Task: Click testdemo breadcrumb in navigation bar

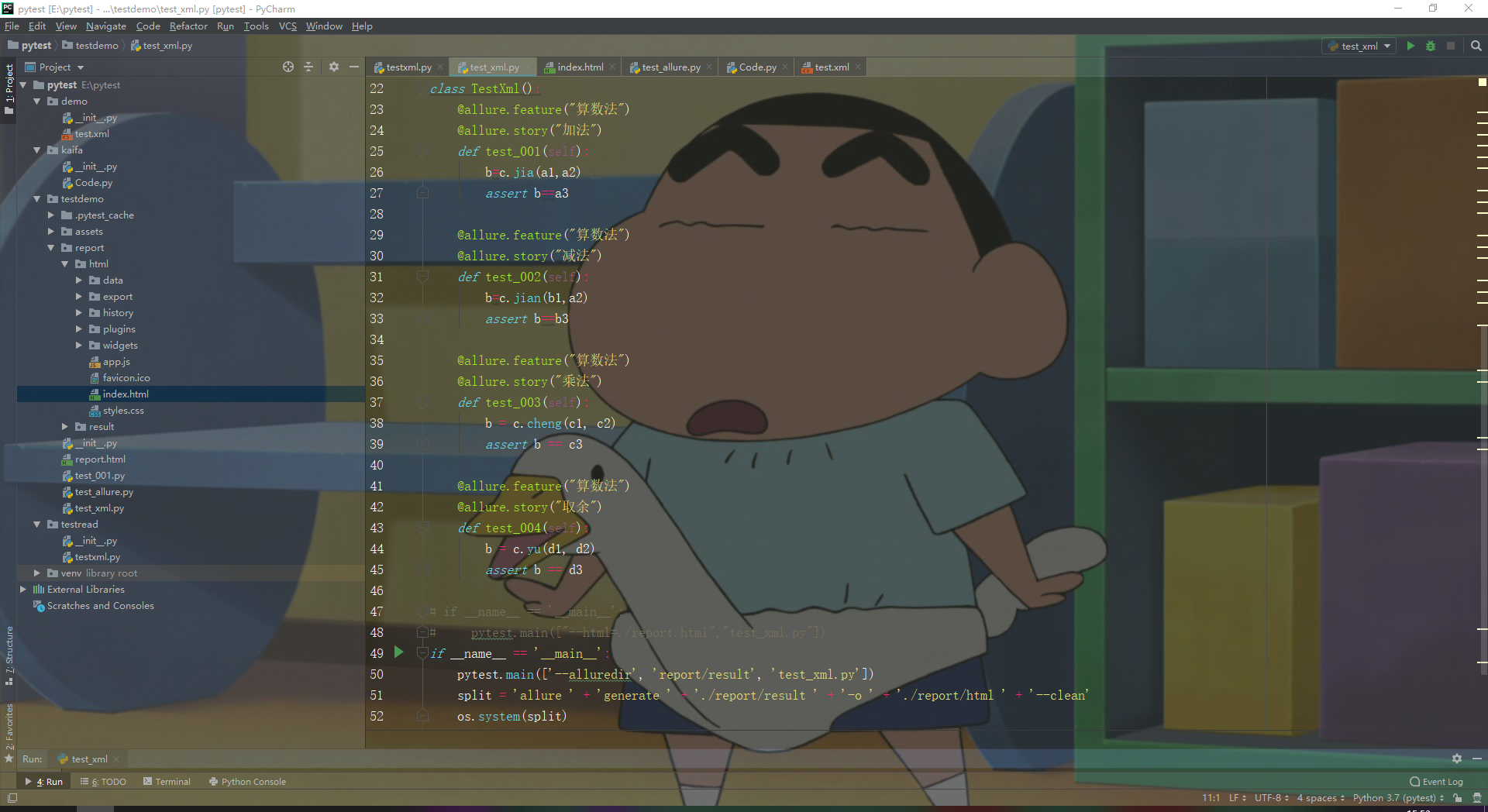Action: tap(91, 46)
